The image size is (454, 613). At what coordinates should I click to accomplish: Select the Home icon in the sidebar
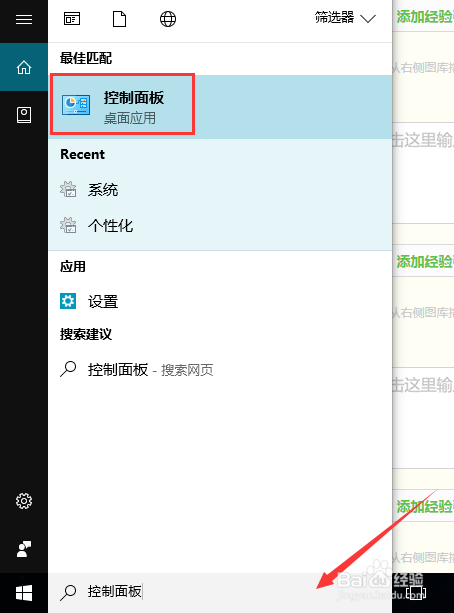coord(24,67)
